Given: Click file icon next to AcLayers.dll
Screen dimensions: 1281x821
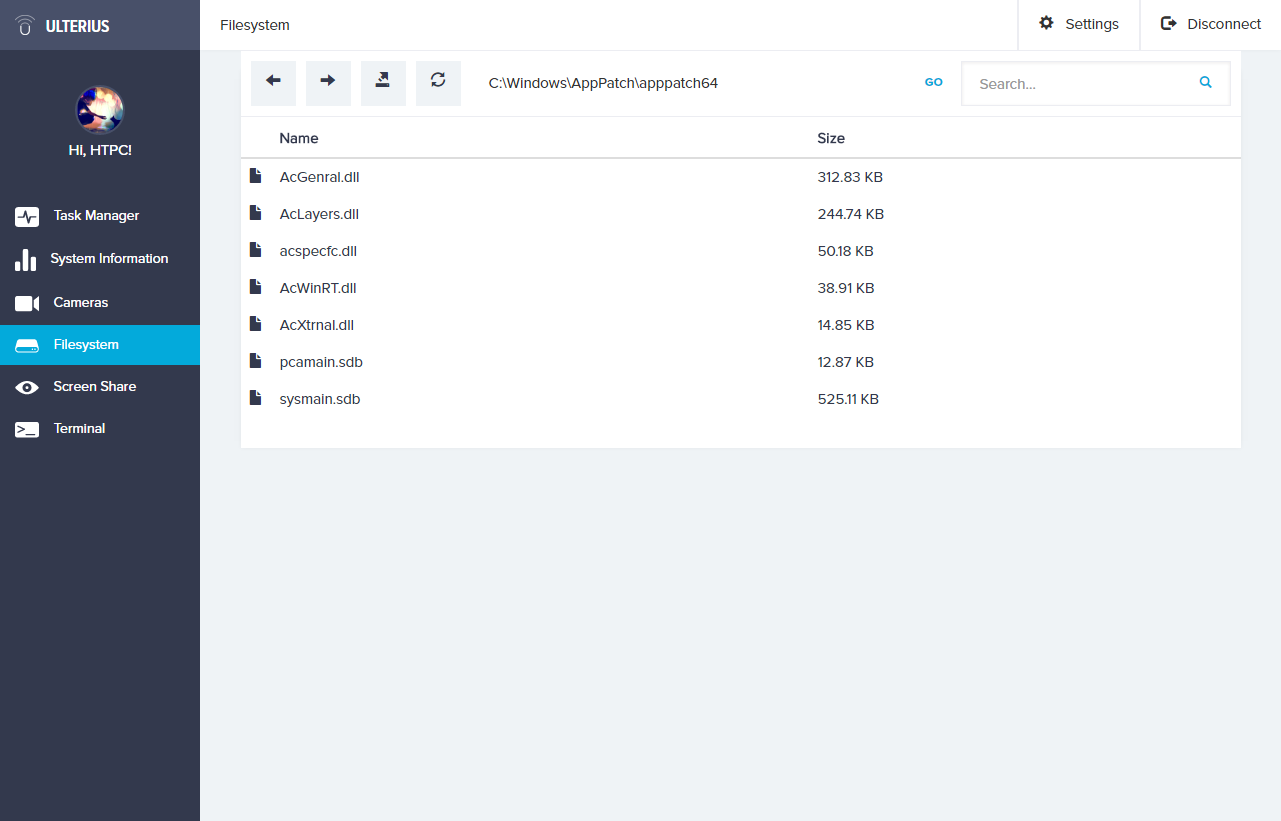Looking at the screenshot, I should coord(255,213).
